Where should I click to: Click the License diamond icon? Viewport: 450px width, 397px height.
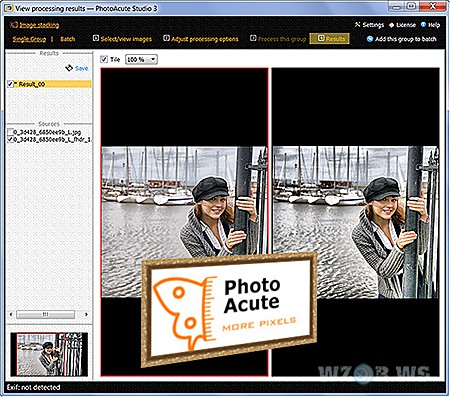click(392, 25)
